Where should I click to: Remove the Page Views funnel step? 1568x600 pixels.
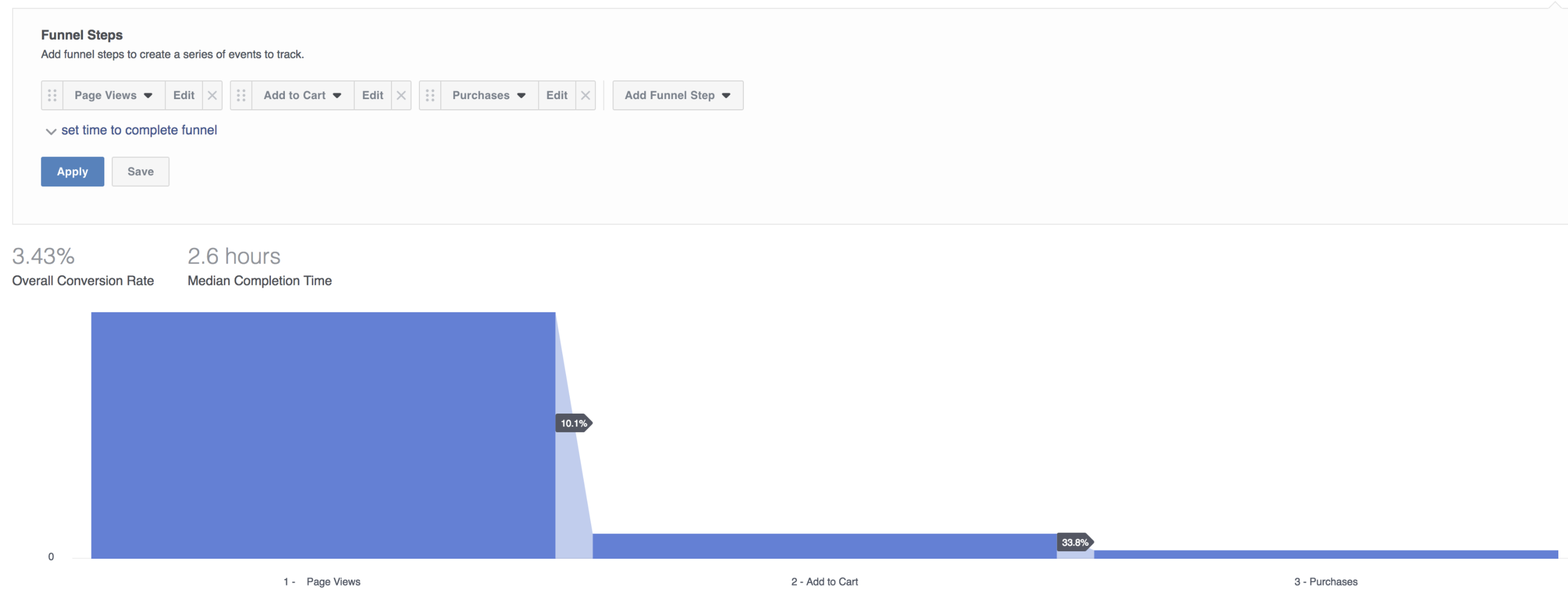[x=213, y=96]
